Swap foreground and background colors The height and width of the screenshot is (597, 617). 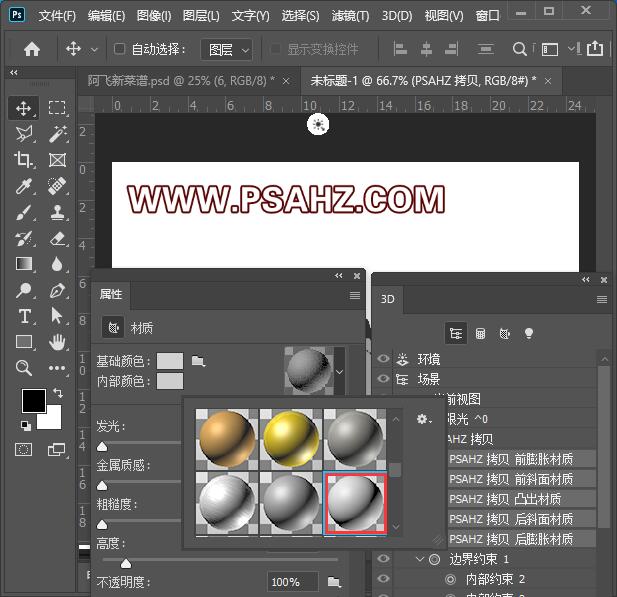(58, 392)
